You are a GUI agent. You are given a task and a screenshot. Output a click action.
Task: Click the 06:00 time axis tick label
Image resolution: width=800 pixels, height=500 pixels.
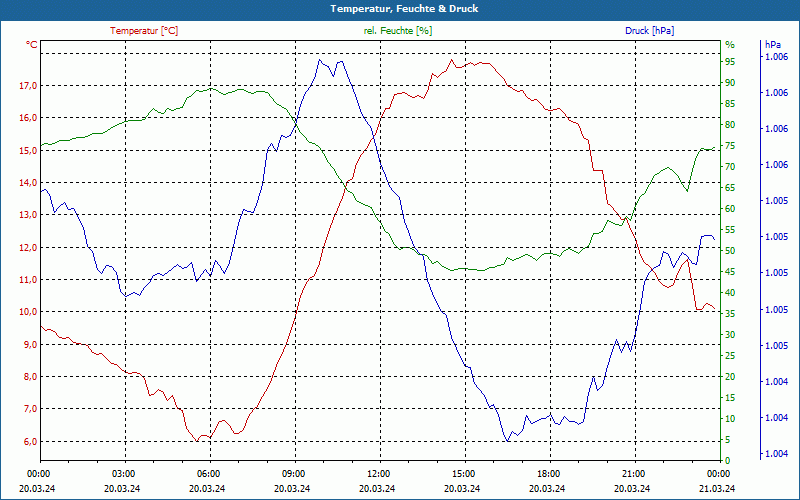(209, 473)
